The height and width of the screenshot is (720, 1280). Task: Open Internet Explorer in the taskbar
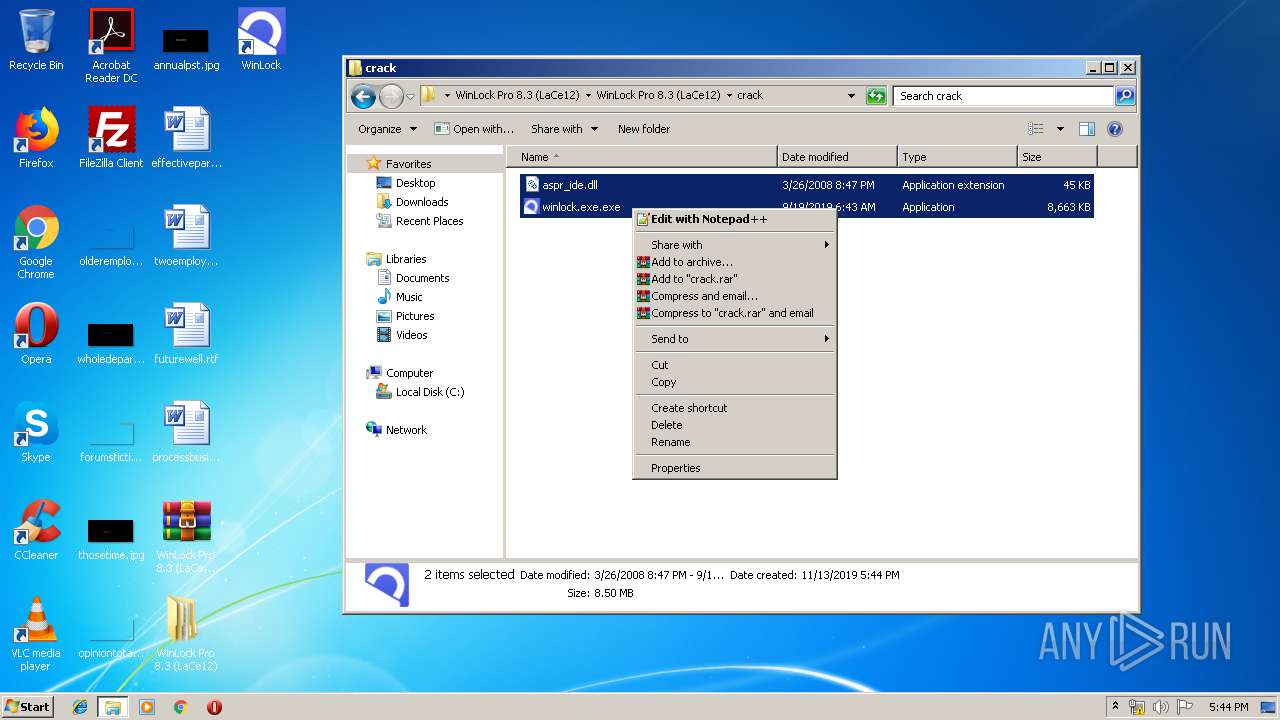click(x=80, y=707)
